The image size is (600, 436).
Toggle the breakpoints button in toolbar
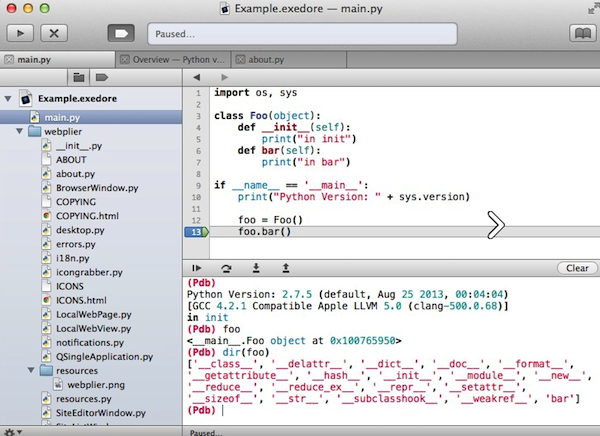(x=120, y=33)
